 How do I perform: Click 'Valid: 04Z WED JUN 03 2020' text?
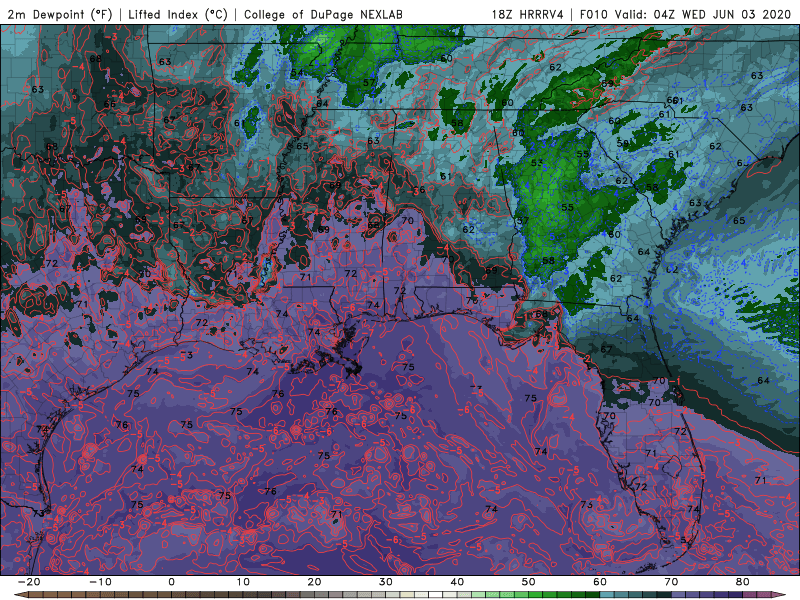pos(703,14)
